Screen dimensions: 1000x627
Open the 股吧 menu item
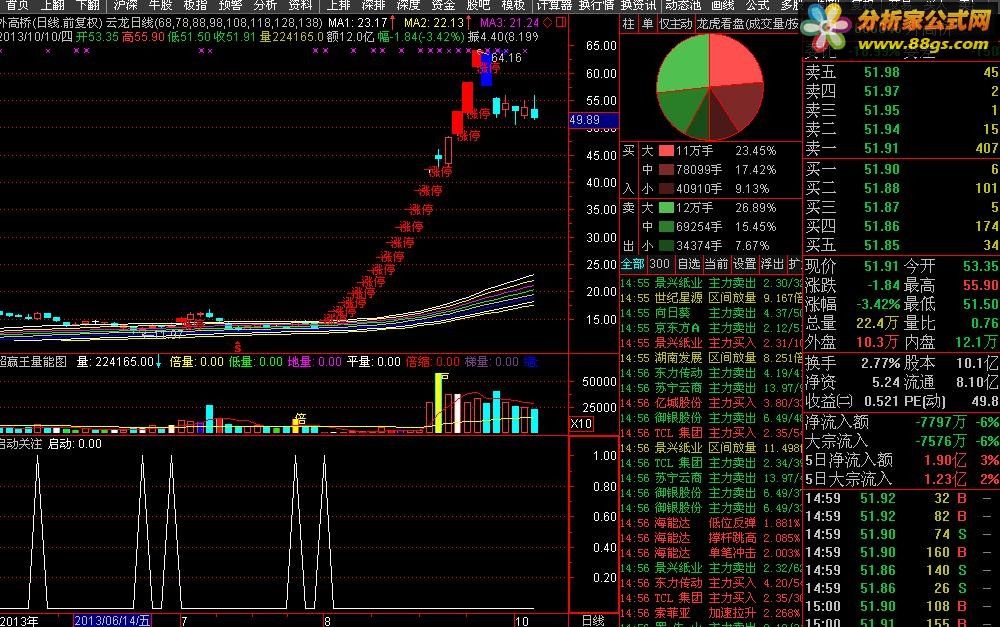[x=478, y=5]
